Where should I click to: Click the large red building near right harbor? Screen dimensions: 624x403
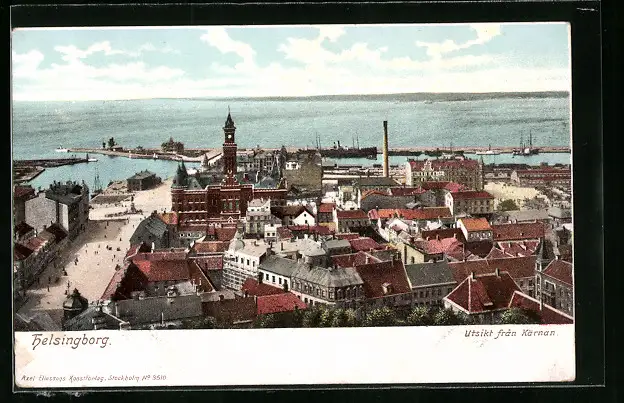pos(445,171)
